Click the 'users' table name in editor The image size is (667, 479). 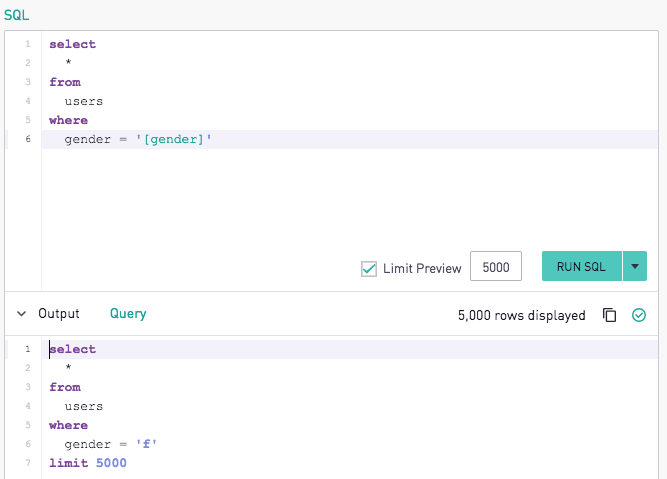coord(84,101)
